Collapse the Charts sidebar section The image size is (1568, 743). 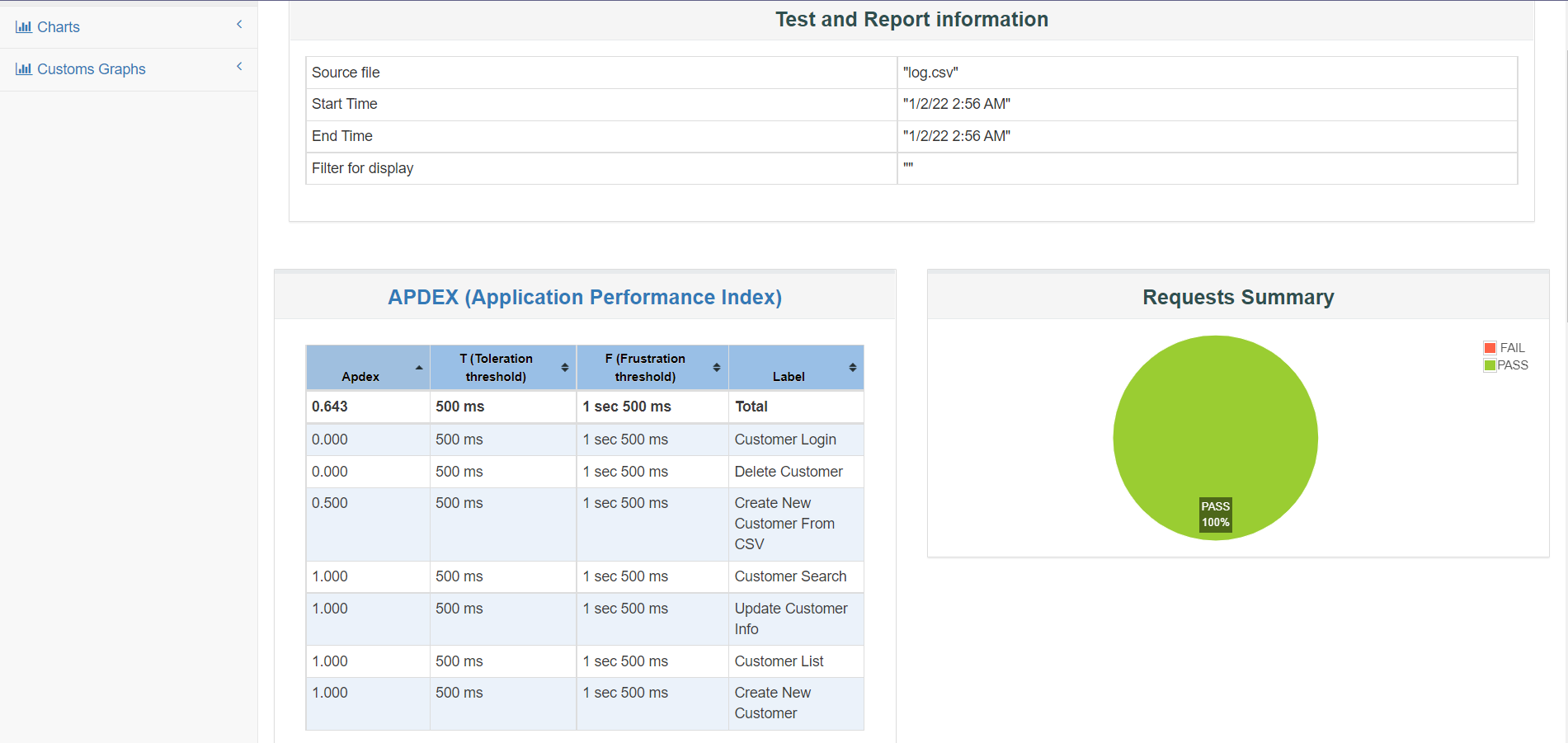[x=239, y=25]
